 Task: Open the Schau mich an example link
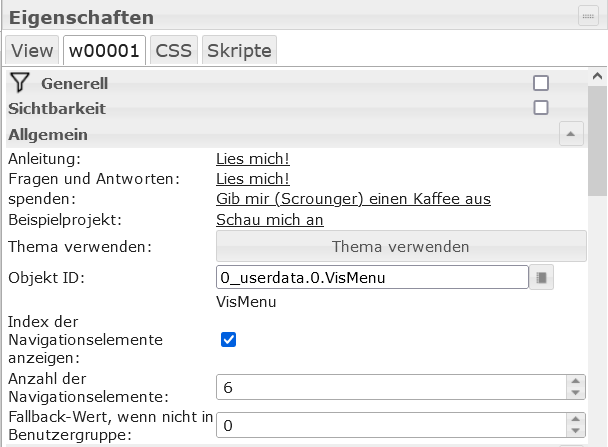269,219
